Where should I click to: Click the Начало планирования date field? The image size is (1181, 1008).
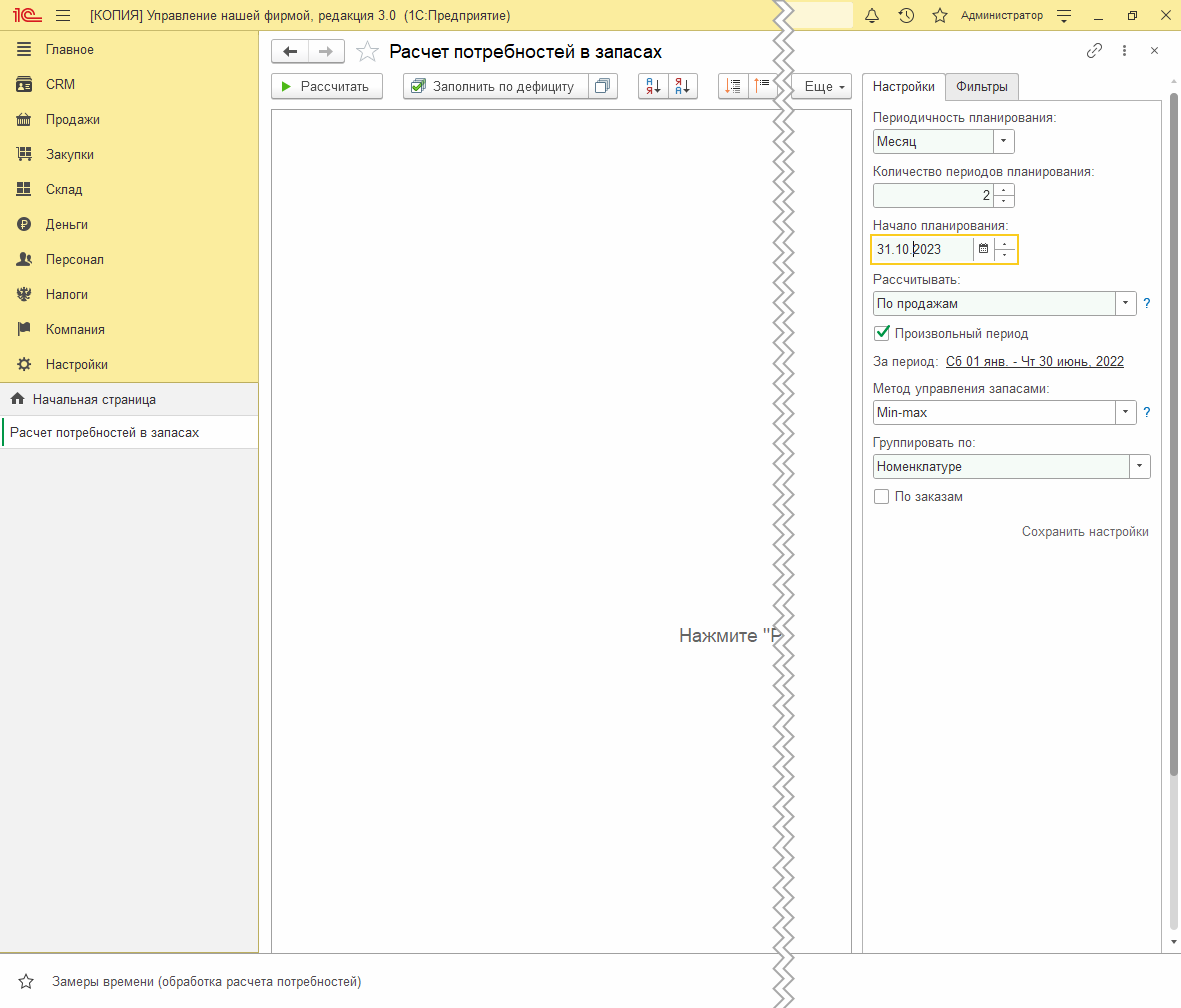click(x=921, y=249)
